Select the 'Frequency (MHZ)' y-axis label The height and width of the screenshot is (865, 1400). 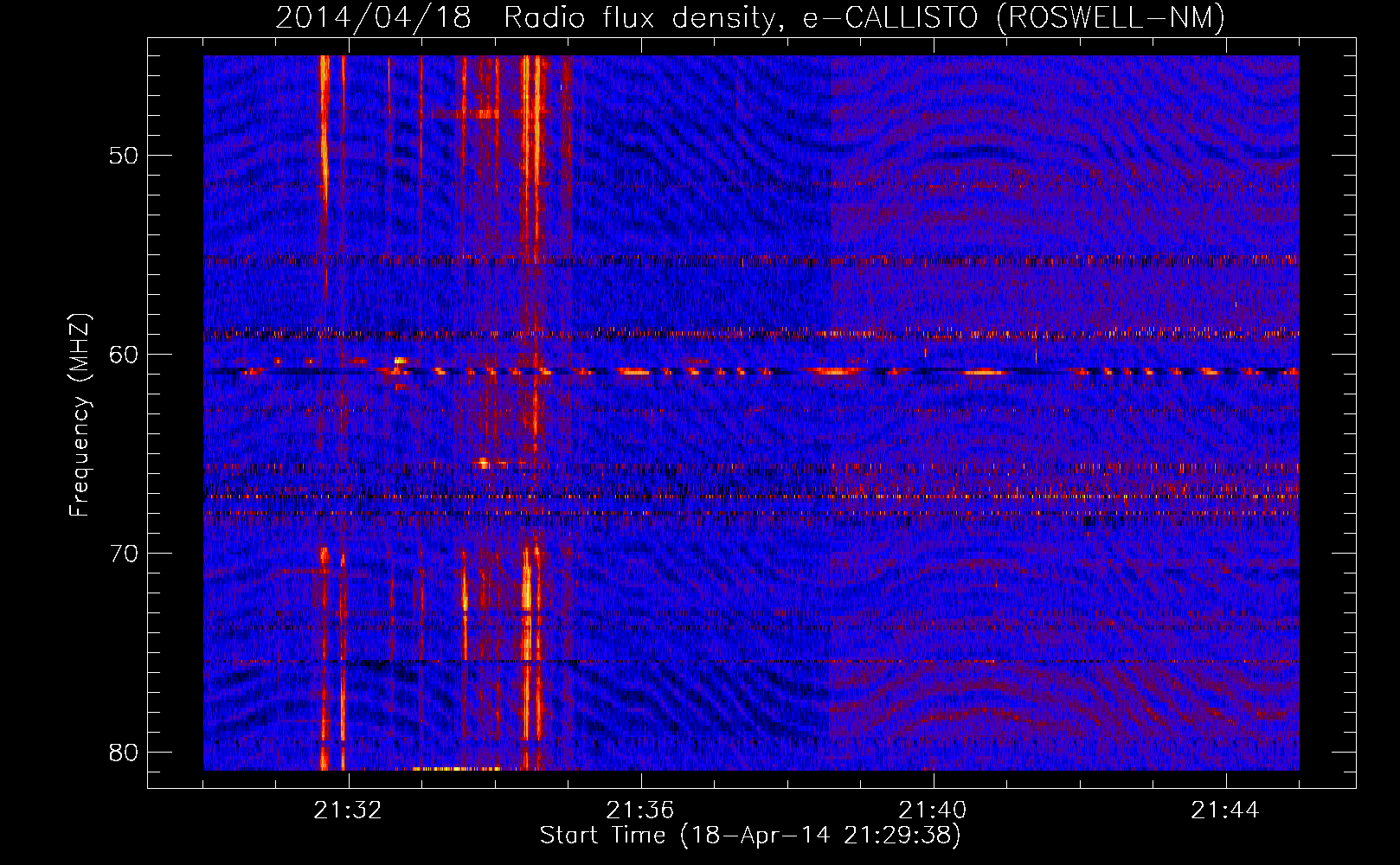80,415
